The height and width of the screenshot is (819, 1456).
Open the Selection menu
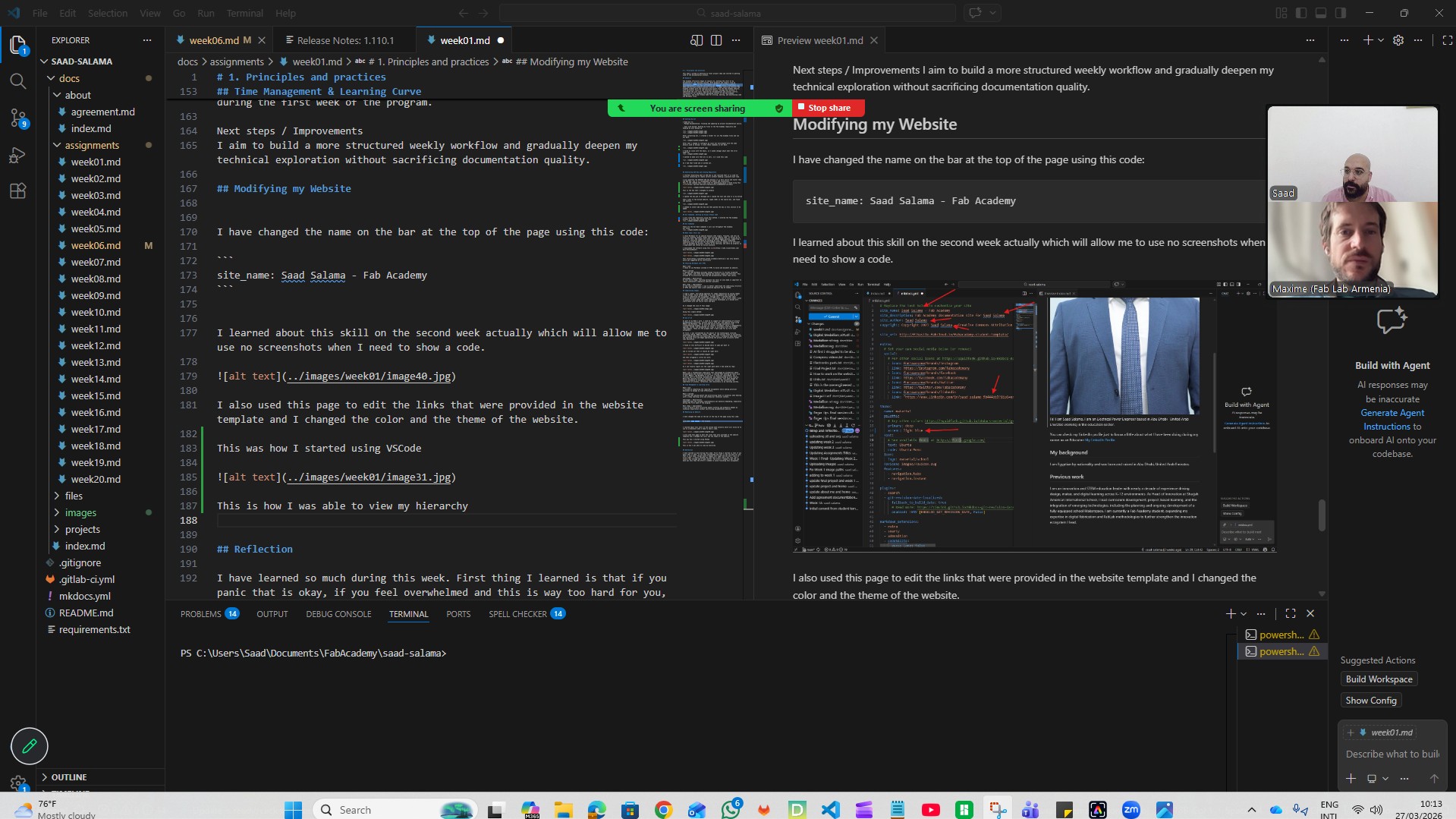[108, 13]
